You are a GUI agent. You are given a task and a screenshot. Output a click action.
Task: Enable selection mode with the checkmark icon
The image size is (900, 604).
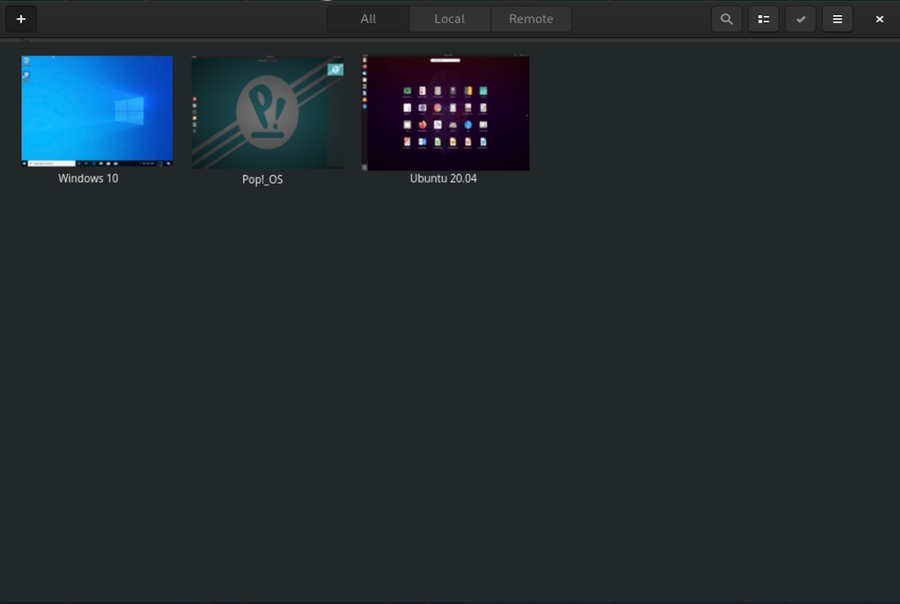coord(800,19)
